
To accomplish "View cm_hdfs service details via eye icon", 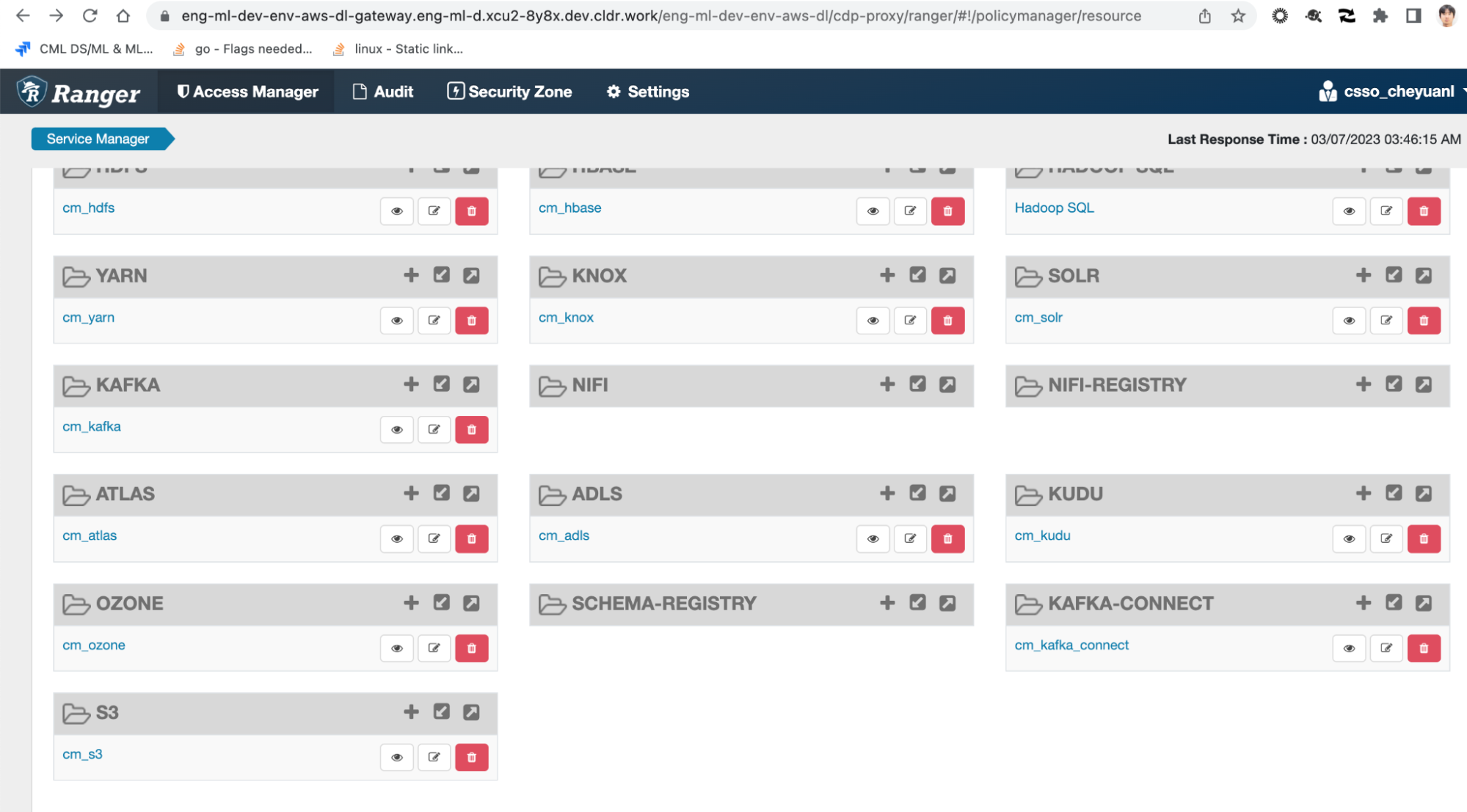I will coord(396,211).
